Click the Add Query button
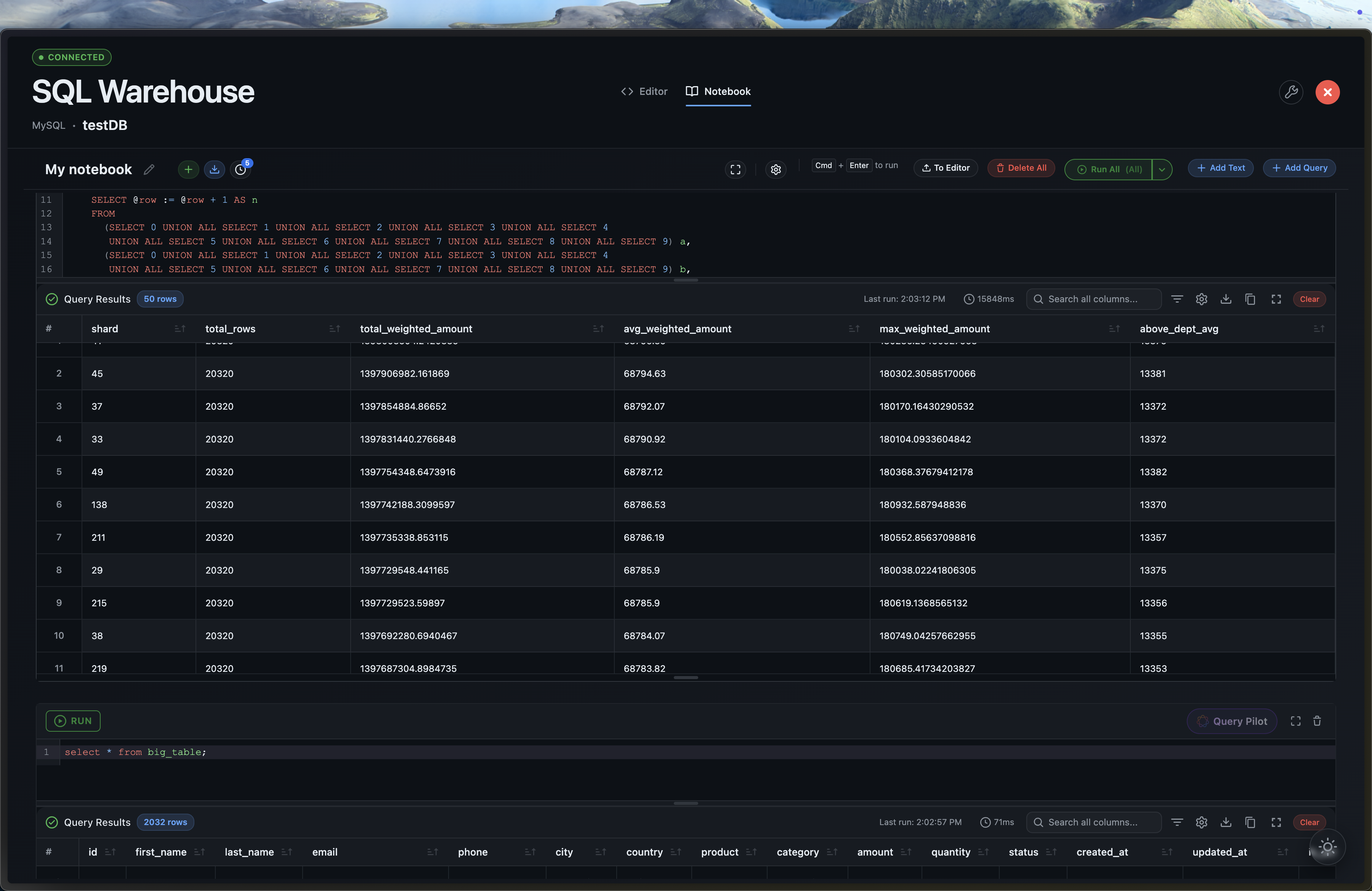Image resolution: width=1372 pixels, height=891 pixels. tap(1299, 168)
